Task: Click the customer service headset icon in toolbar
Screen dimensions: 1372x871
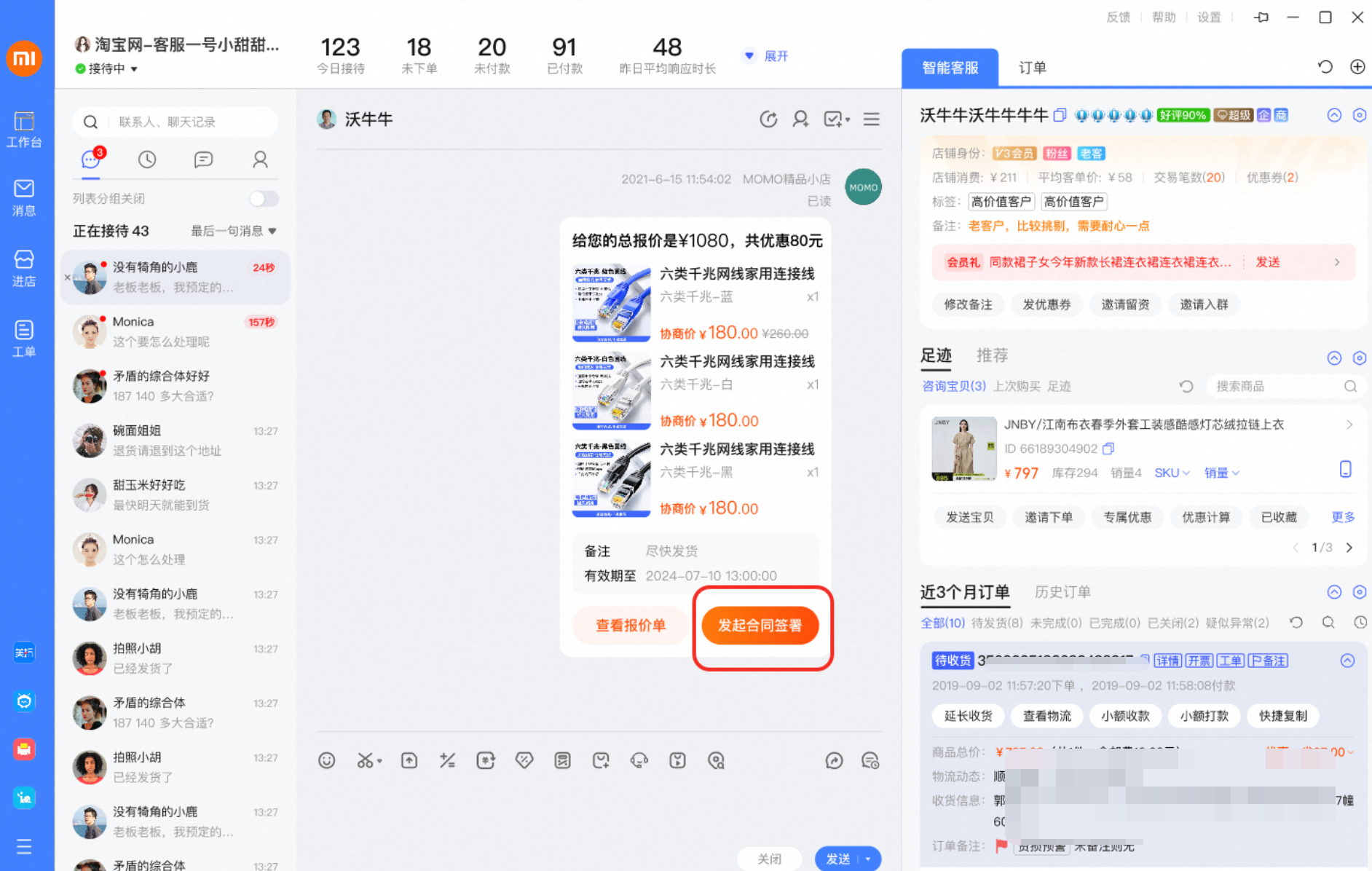Action: pyautogui.click(x=639, y=760)
